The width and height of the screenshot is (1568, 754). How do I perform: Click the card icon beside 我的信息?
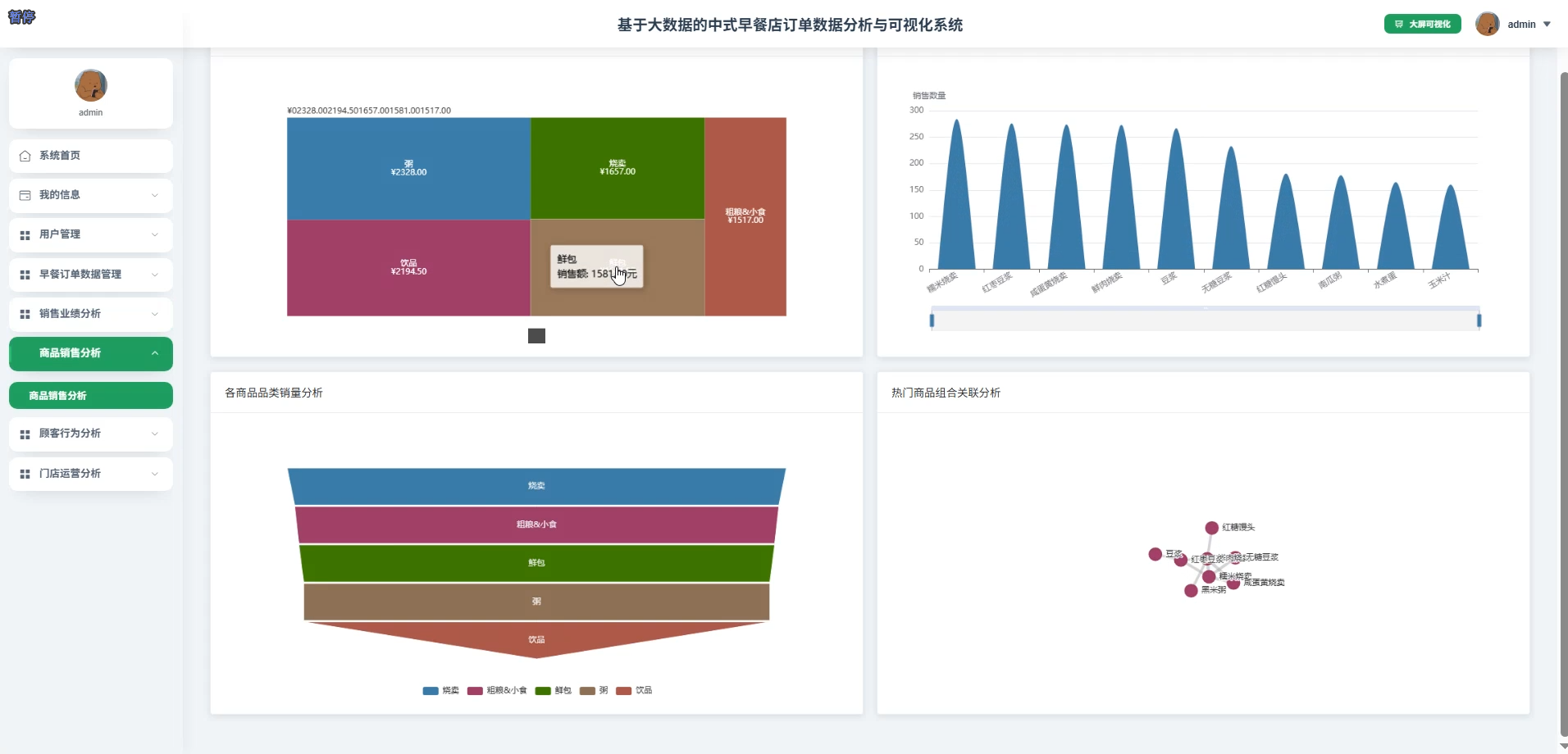click(x=25, y=195)
